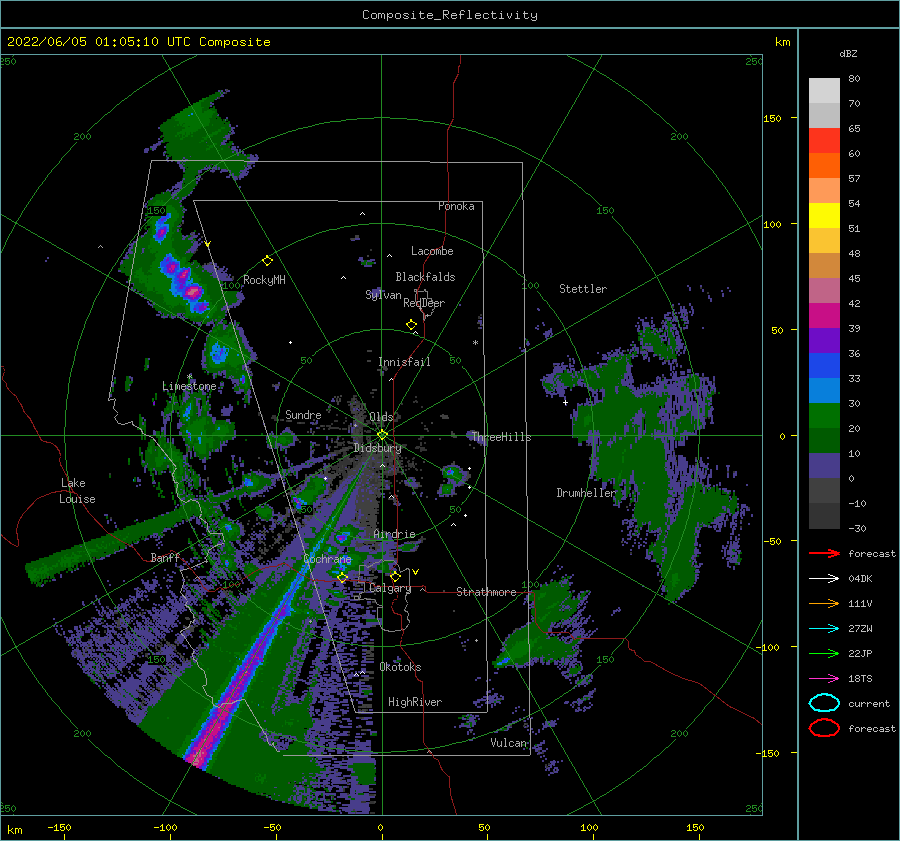Click the yellow diamond marker above Calgary
The width and height of the screenshot is (900, 841).
click(x=395, y=576)
